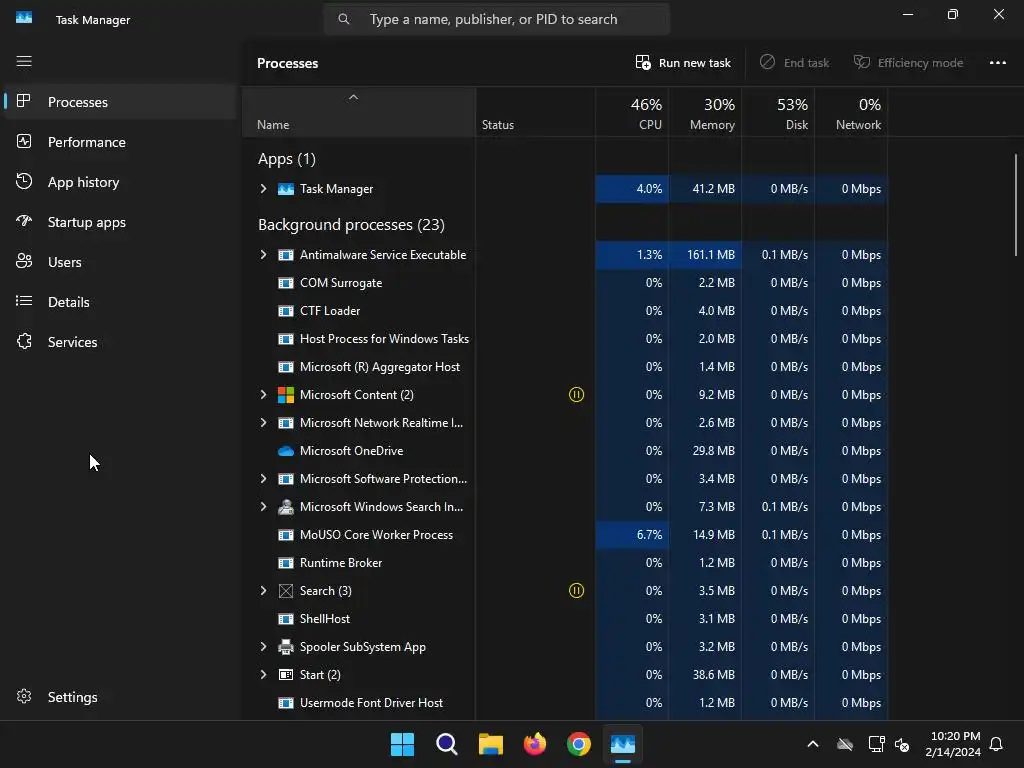Focus the name, publisher, or PID search box
The width and height of the screenshot is (1024, 768).
coord(496,19)
